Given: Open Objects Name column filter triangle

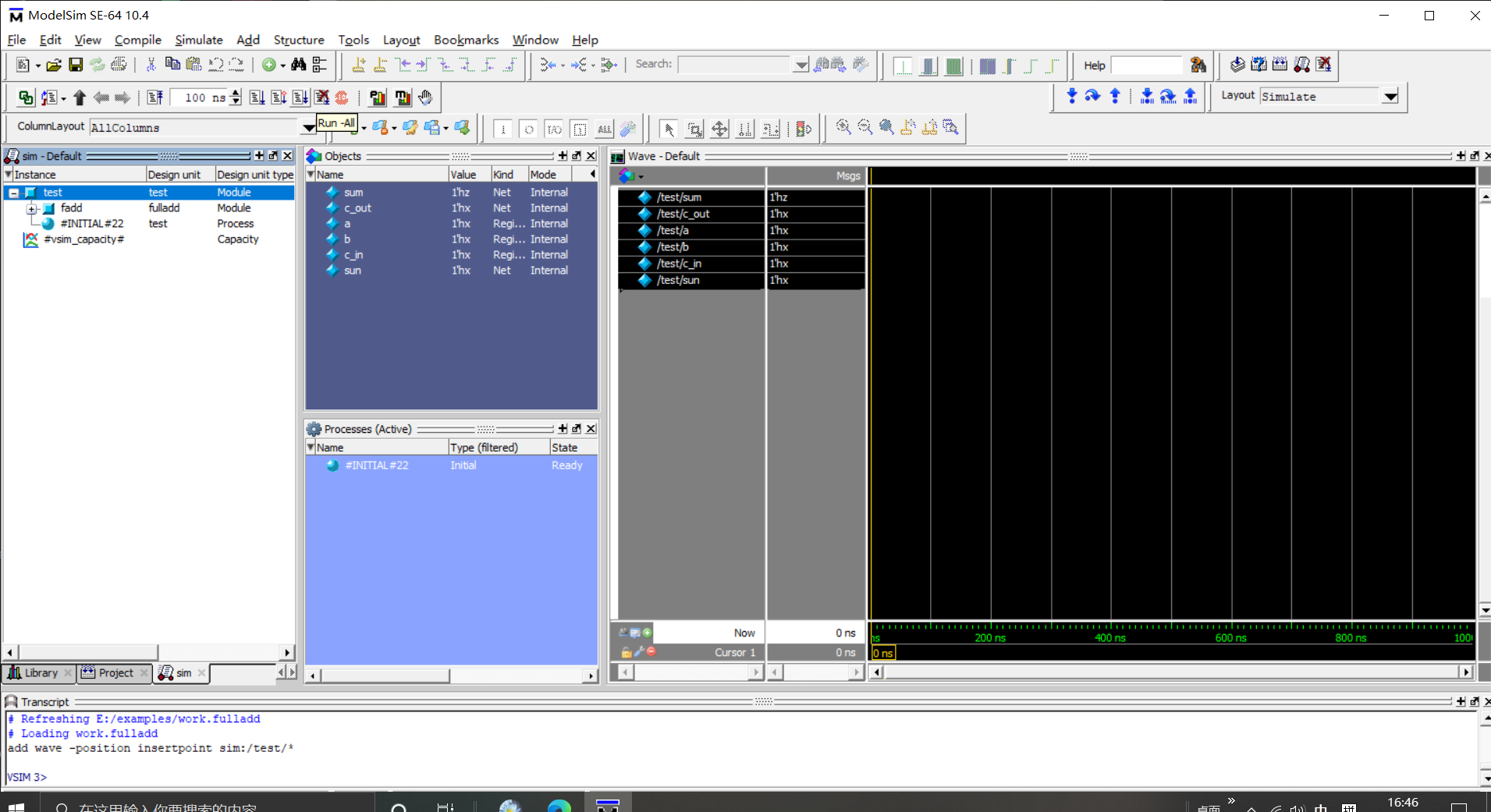Looking at the screenshot, I should pyautogui.click(x=311, y=174).
